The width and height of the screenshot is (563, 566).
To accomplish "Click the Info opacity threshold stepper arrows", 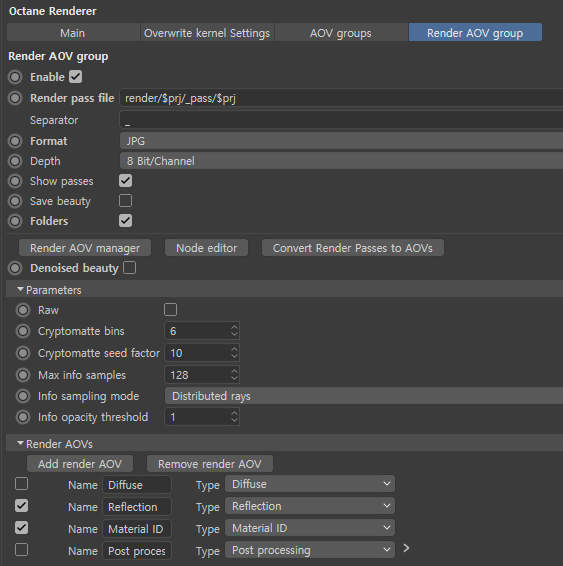I will click(x=234, y=417).
